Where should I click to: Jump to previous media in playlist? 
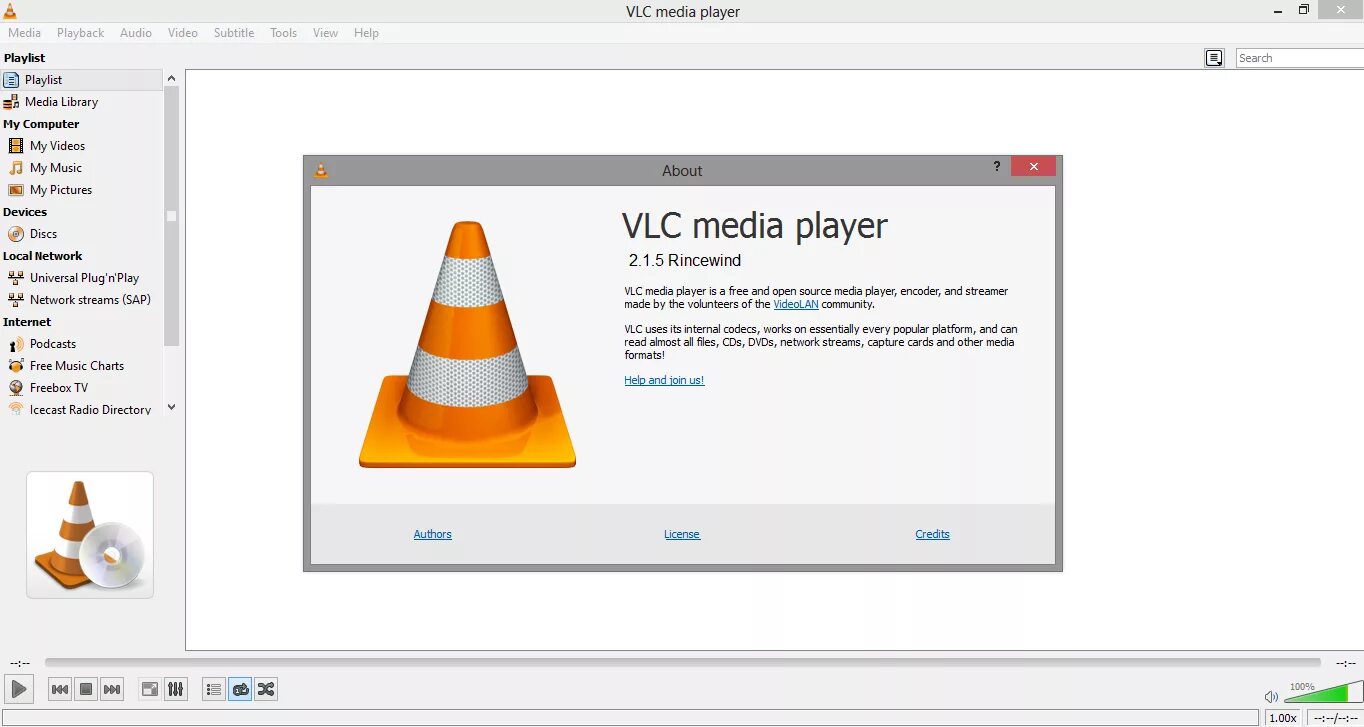tap(60, 689)
